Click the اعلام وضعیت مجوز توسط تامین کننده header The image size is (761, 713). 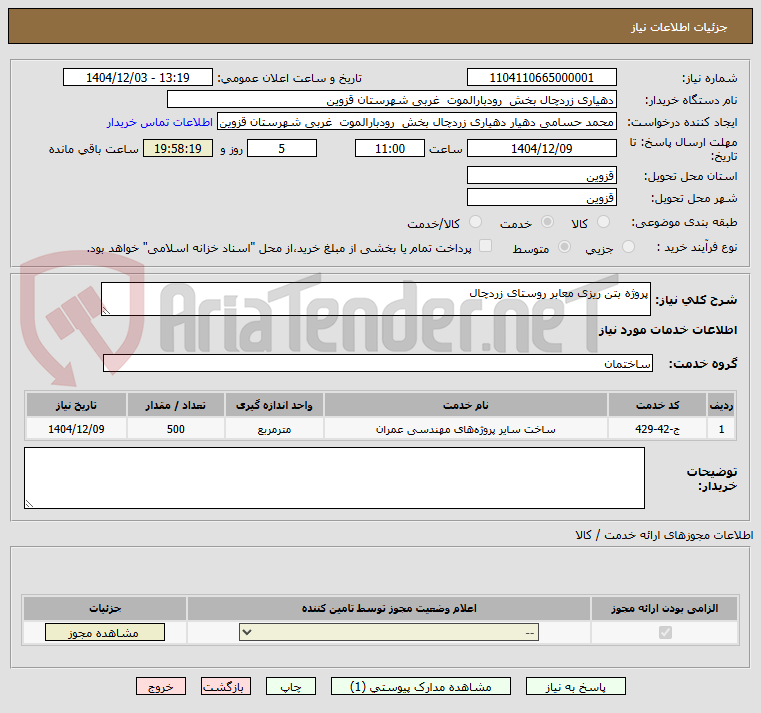(389, 608)
